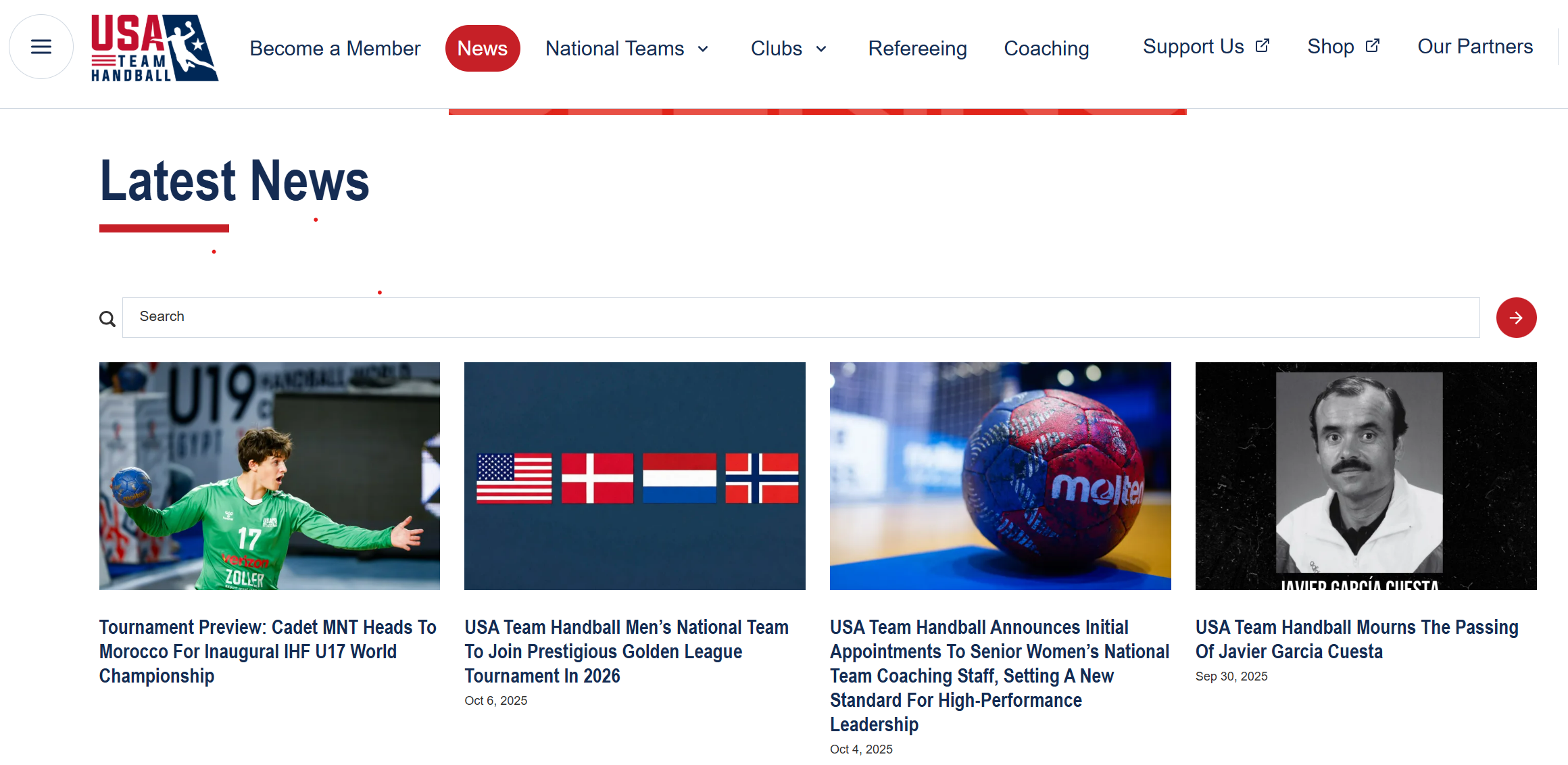Image resolution: width=1568 pixels, height=765 pixels.
Task: Click the magnifying glass search icon
Action: pyautogui.click(x=107, y=319)
